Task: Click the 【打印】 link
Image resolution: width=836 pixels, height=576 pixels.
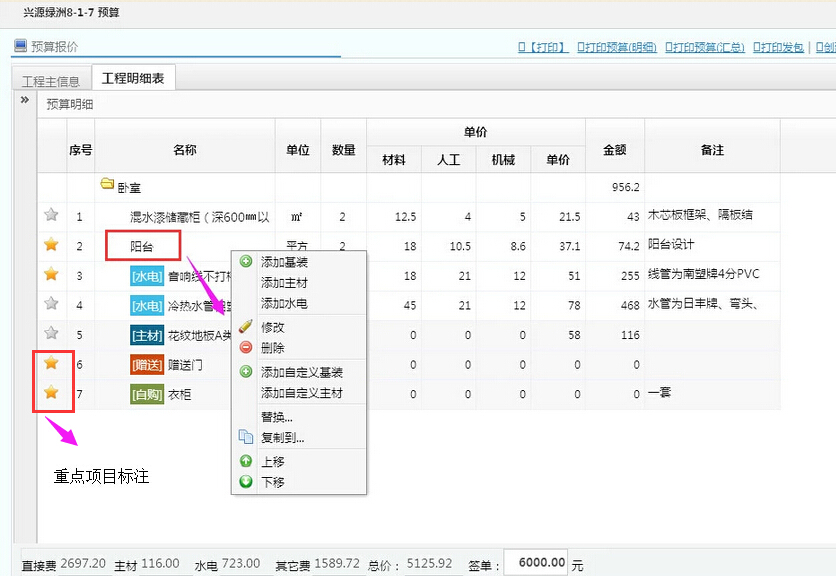Action: coord(543,47)
